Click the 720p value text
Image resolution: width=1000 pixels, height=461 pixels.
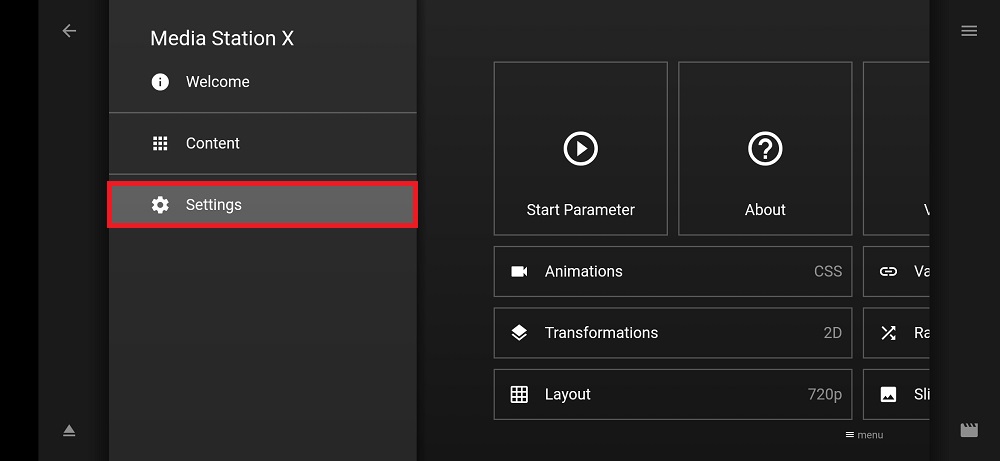pos(825,394)
